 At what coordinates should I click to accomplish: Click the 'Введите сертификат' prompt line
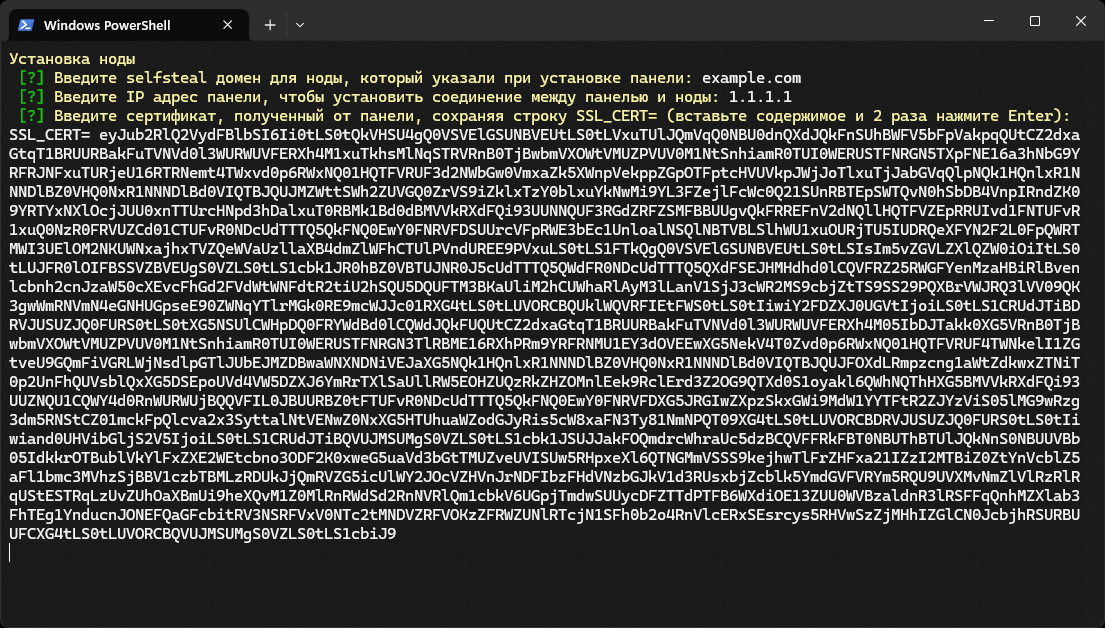click(x=544, y=116)
